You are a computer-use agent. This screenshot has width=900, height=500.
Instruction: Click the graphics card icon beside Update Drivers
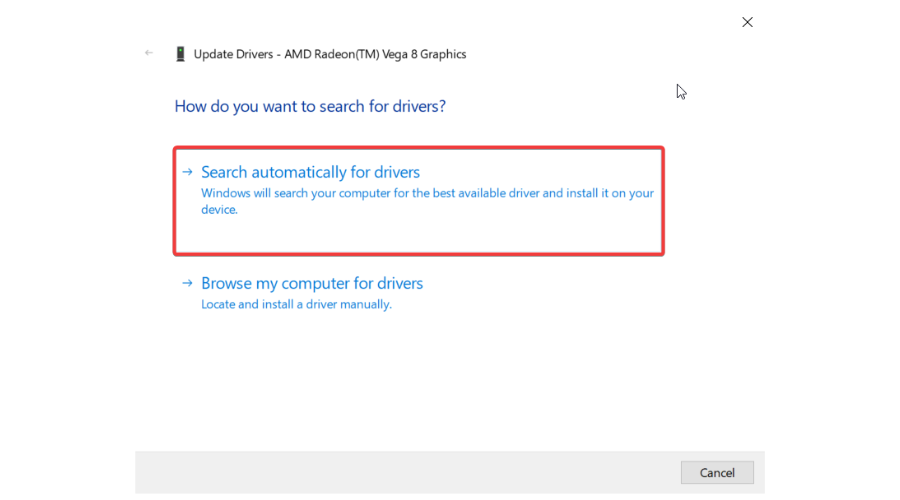[180, 54]
